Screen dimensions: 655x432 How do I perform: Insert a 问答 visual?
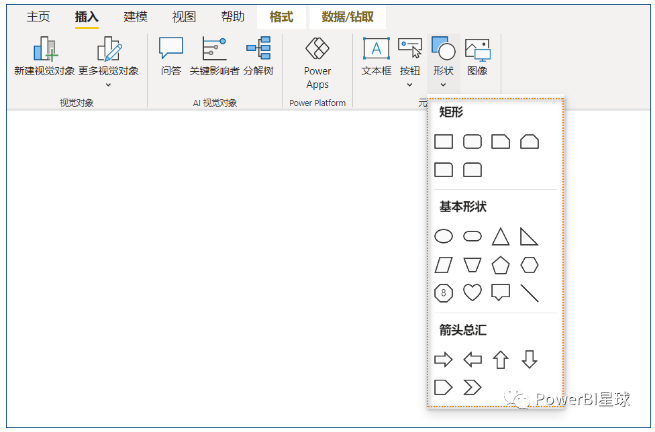click(171, 56)
